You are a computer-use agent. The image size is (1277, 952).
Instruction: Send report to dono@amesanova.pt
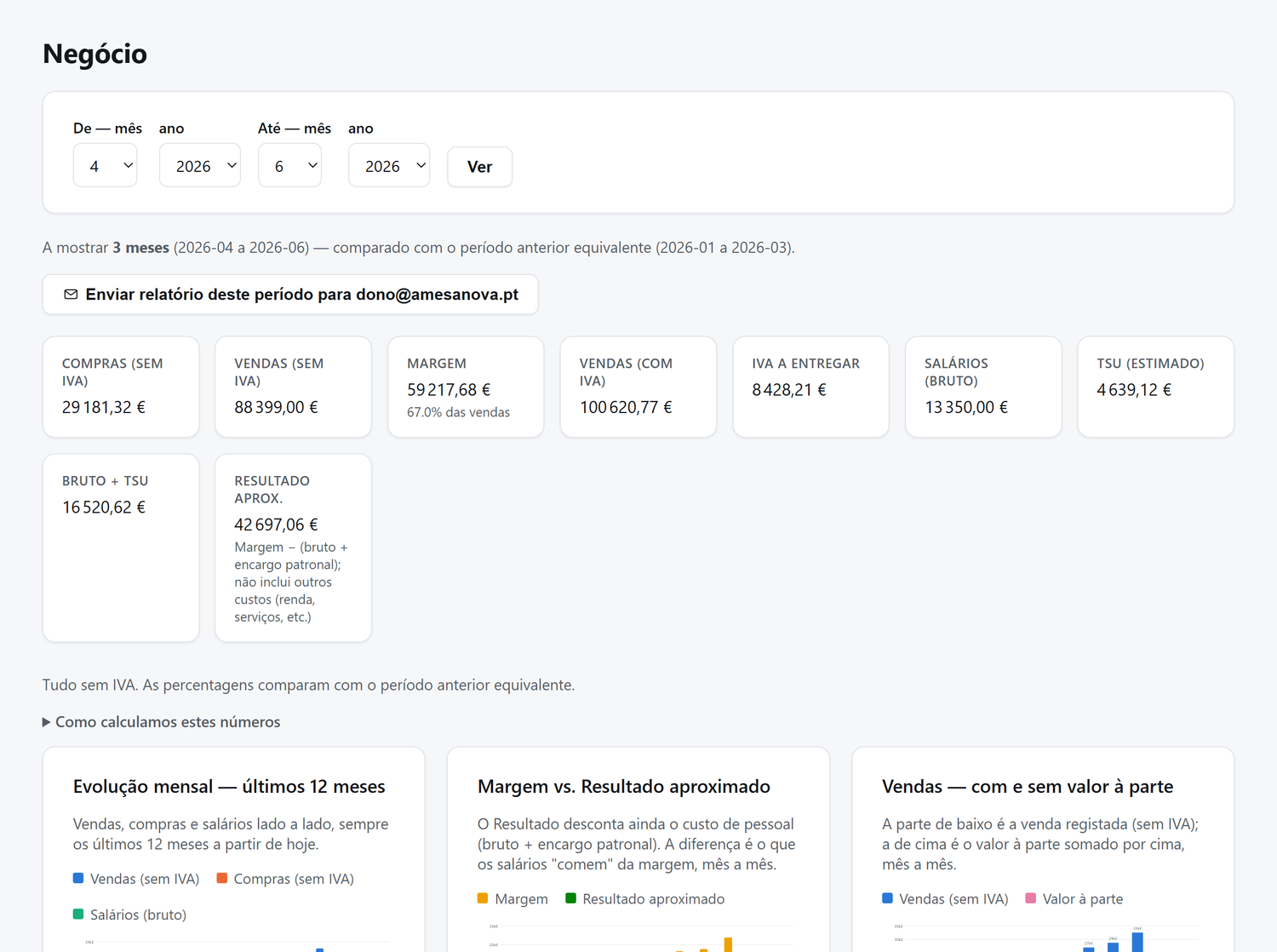tap(290, 295)
